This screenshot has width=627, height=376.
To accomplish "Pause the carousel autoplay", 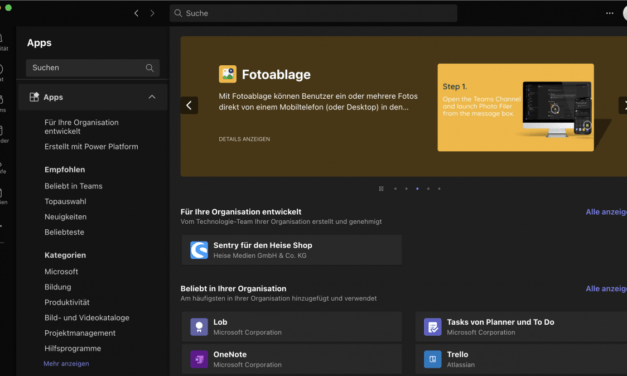I will click(x=381, y=189).
